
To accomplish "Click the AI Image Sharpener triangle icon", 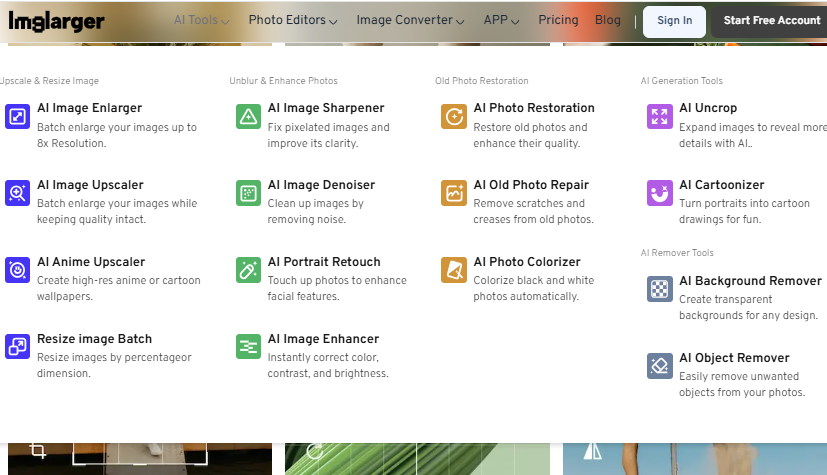I will coord(248,116).
